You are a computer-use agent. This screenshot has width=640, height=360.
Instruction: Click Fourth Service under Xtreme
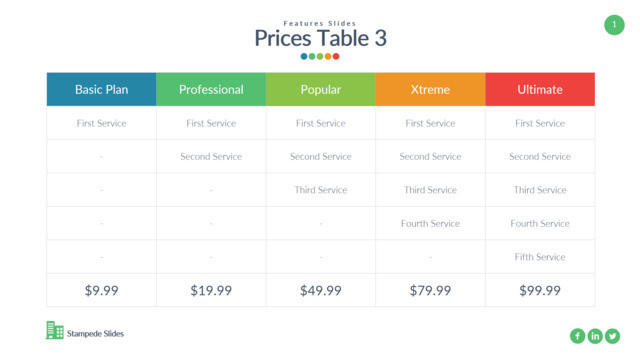pos(430,223)
